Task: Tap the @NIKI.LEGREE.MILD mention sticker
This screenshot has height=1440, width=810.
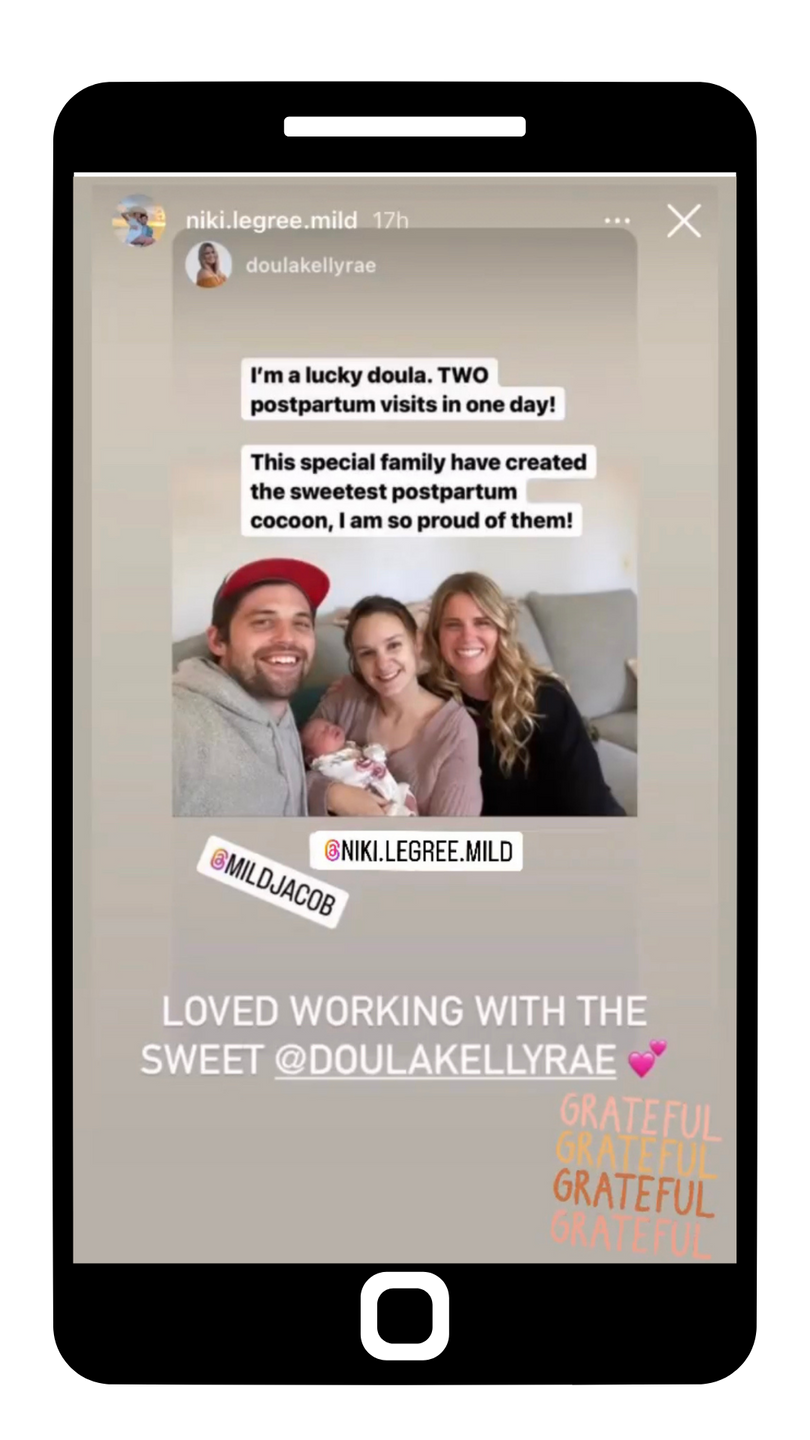Action: [416, 851]
